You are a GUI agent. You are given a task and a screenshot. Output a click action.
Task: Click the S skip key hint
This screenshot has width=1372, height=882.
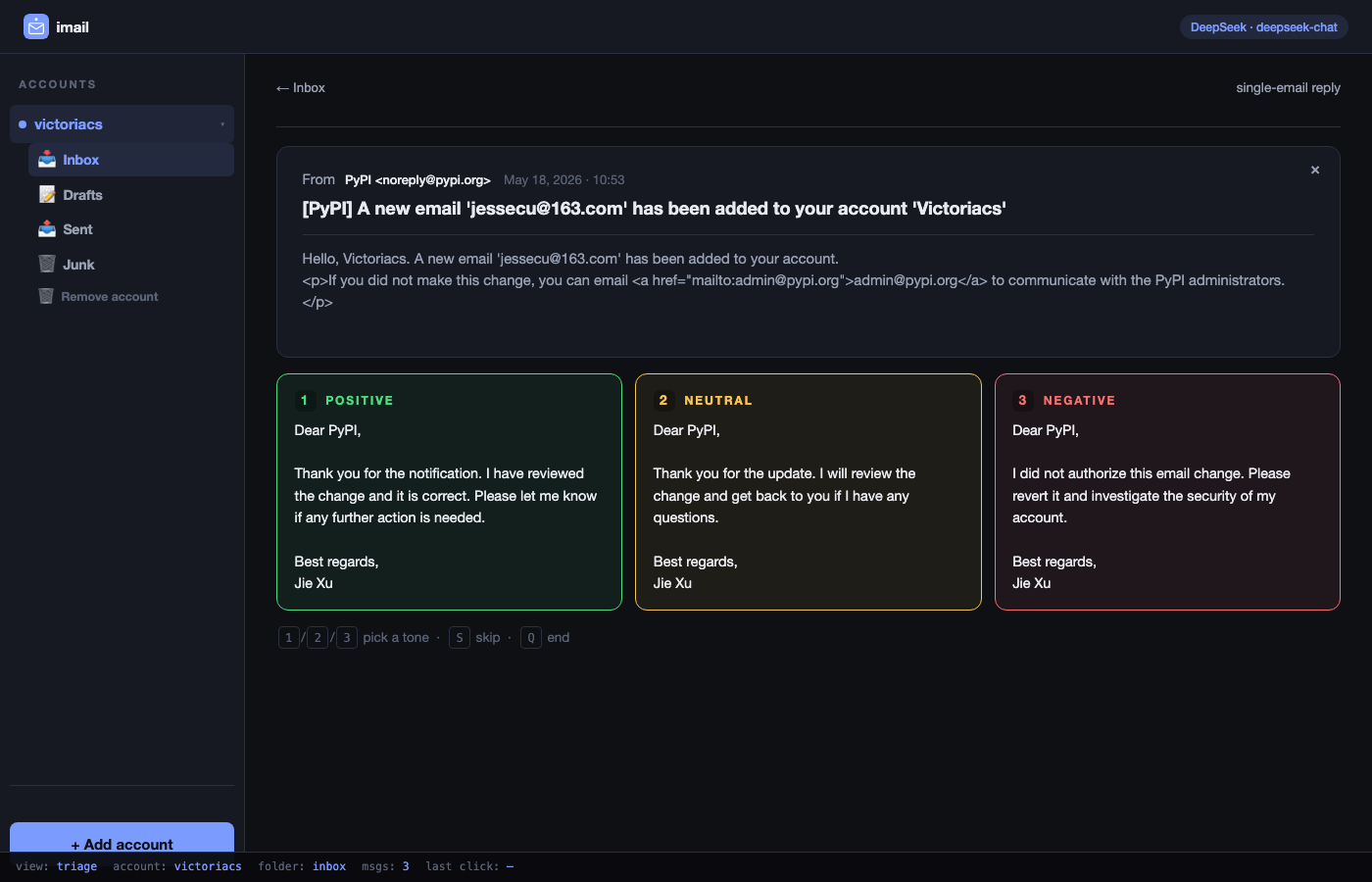[x=460, y=638]
